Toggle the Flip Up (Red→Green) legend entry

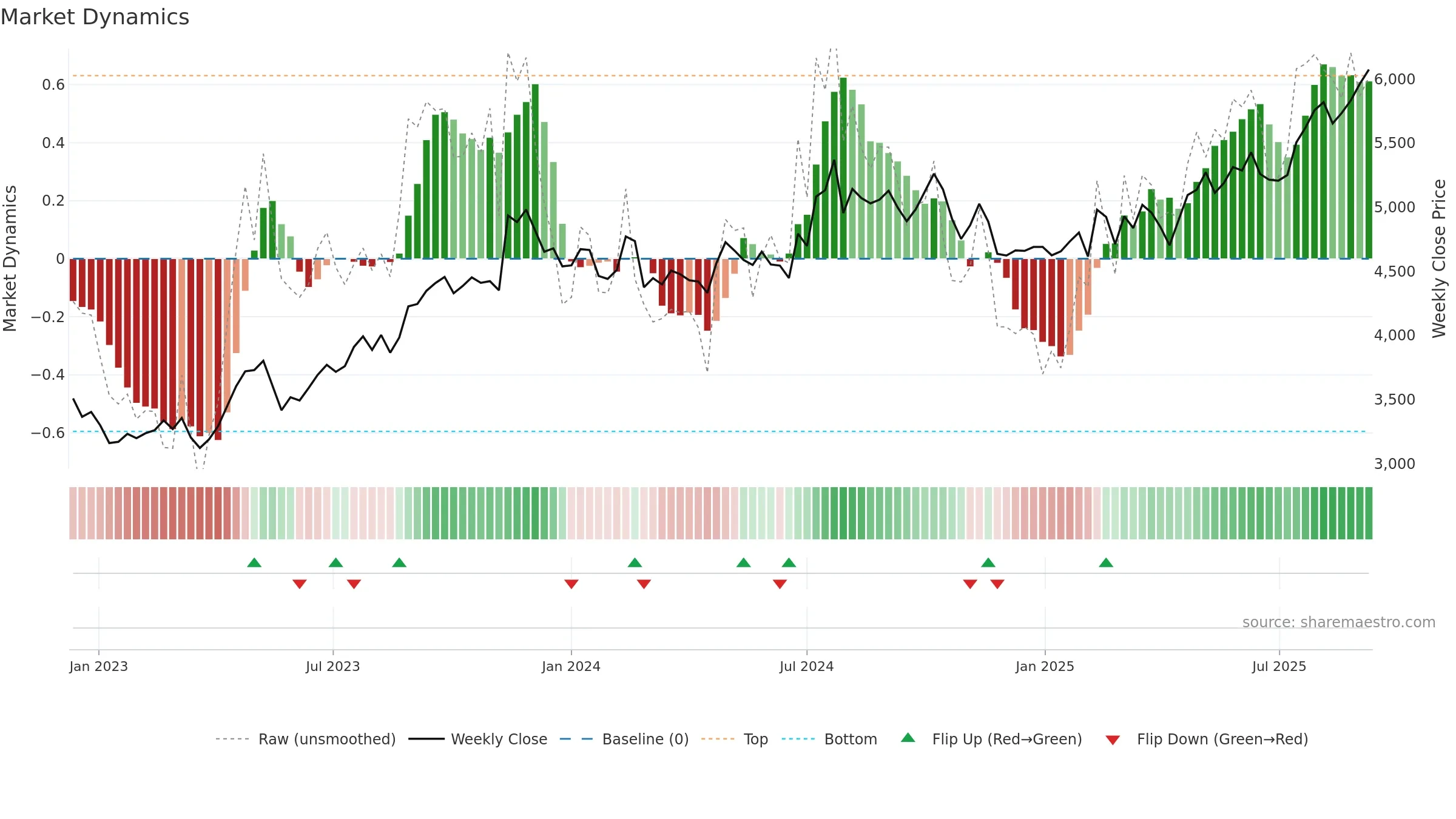(x=991, y=739)
